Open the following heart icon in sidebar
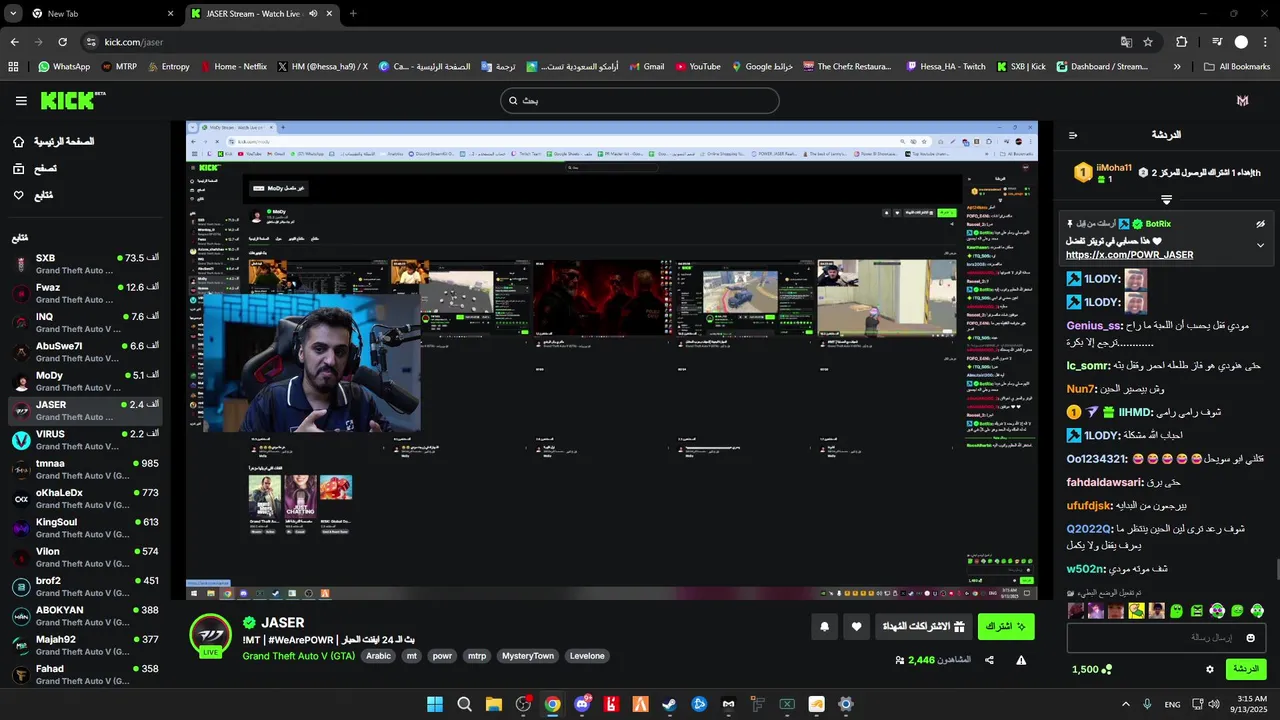 (x=18, y=195)
